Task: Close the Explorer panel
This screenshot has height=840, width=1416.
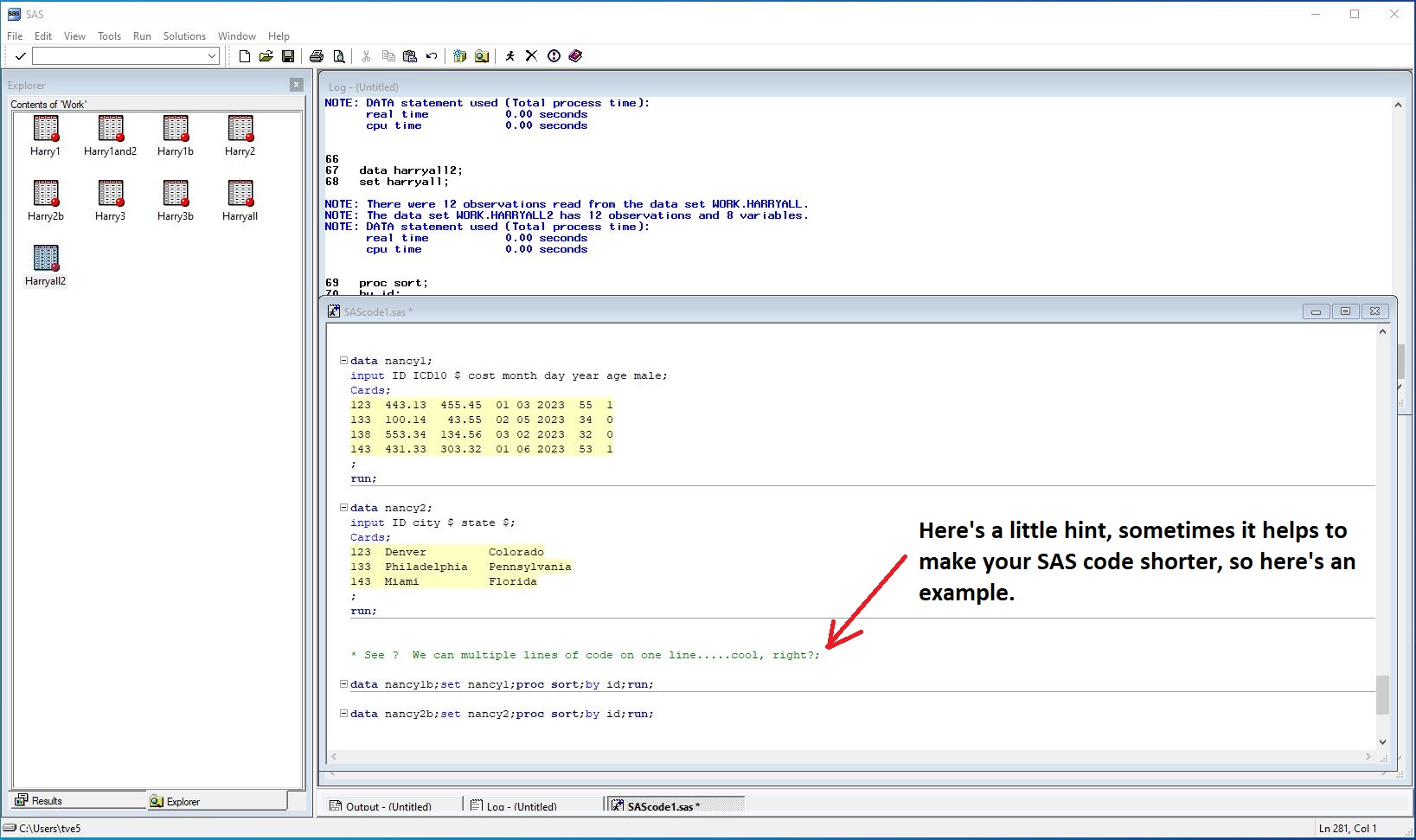Action: tap(297, 85)
